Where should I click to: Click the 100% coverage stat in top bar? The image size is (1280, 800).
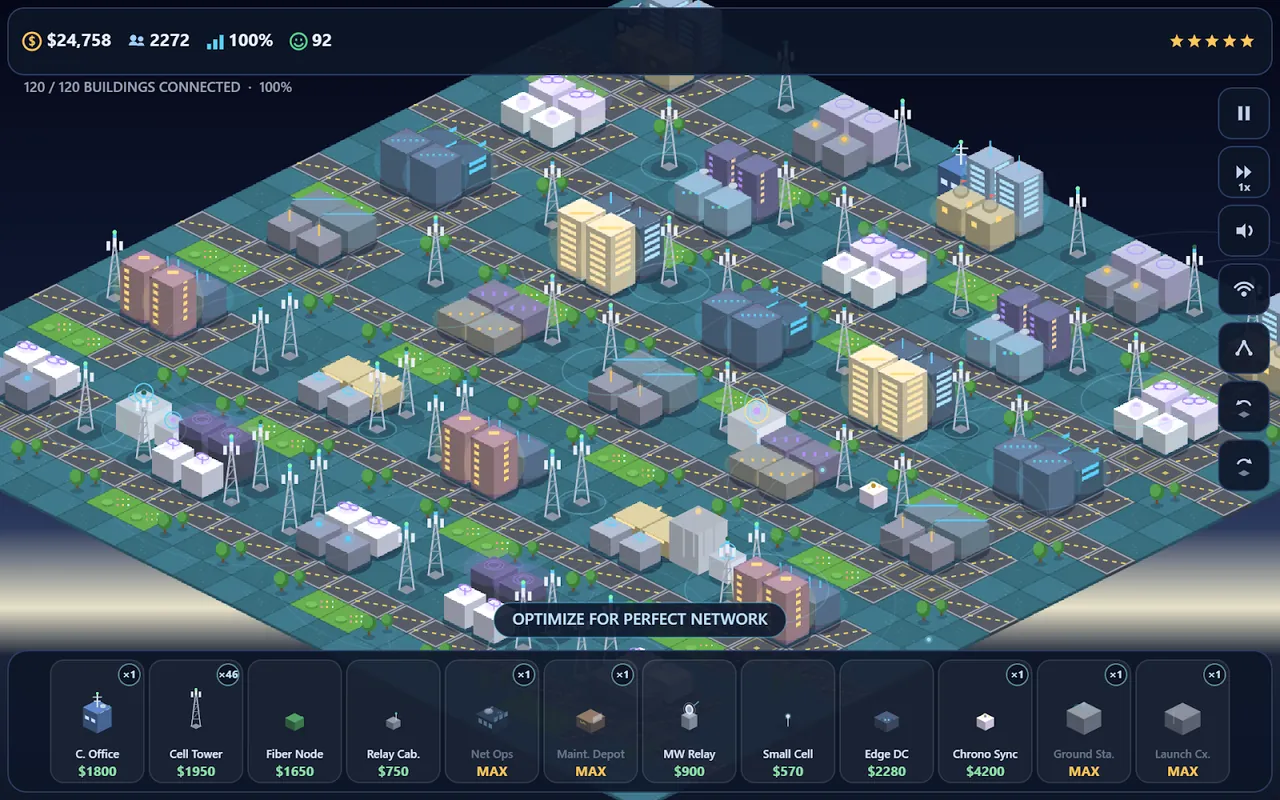coord(240,41)
